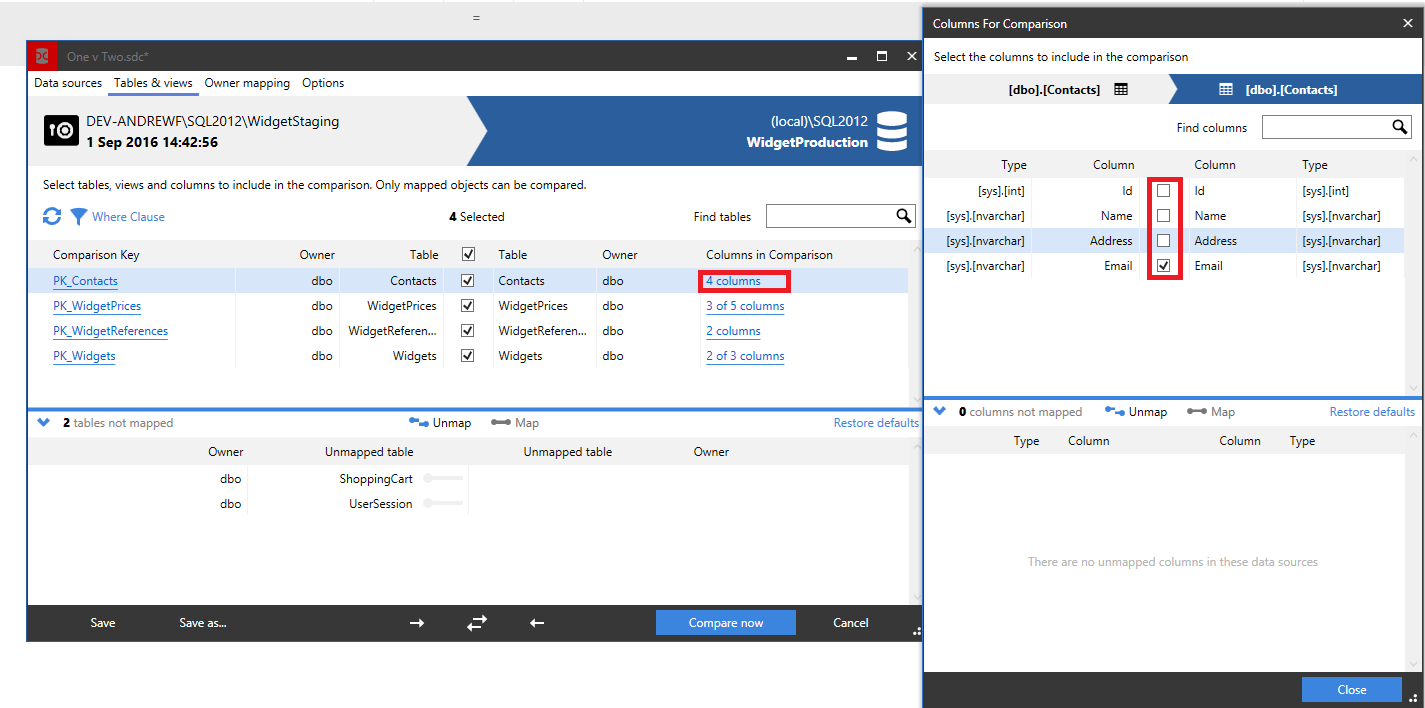1425x708 pixels.
Task: Click the swap data sources arrows icon
Action: [477, 623]
